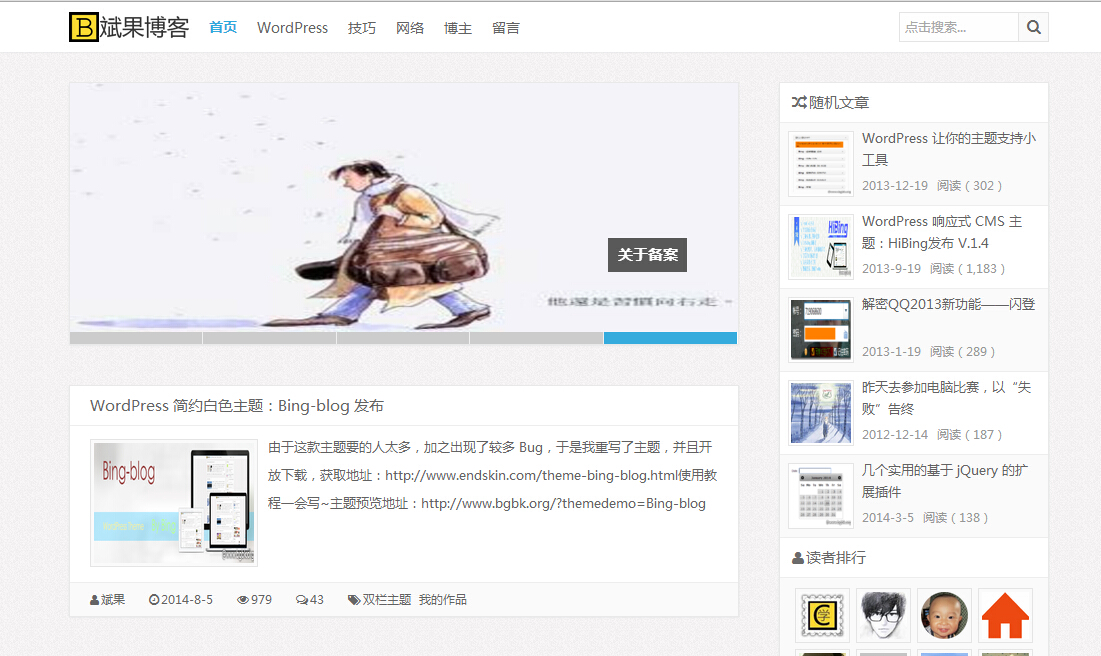
Task: Open the WordPress navigation menu item
Action: (292, 27)
